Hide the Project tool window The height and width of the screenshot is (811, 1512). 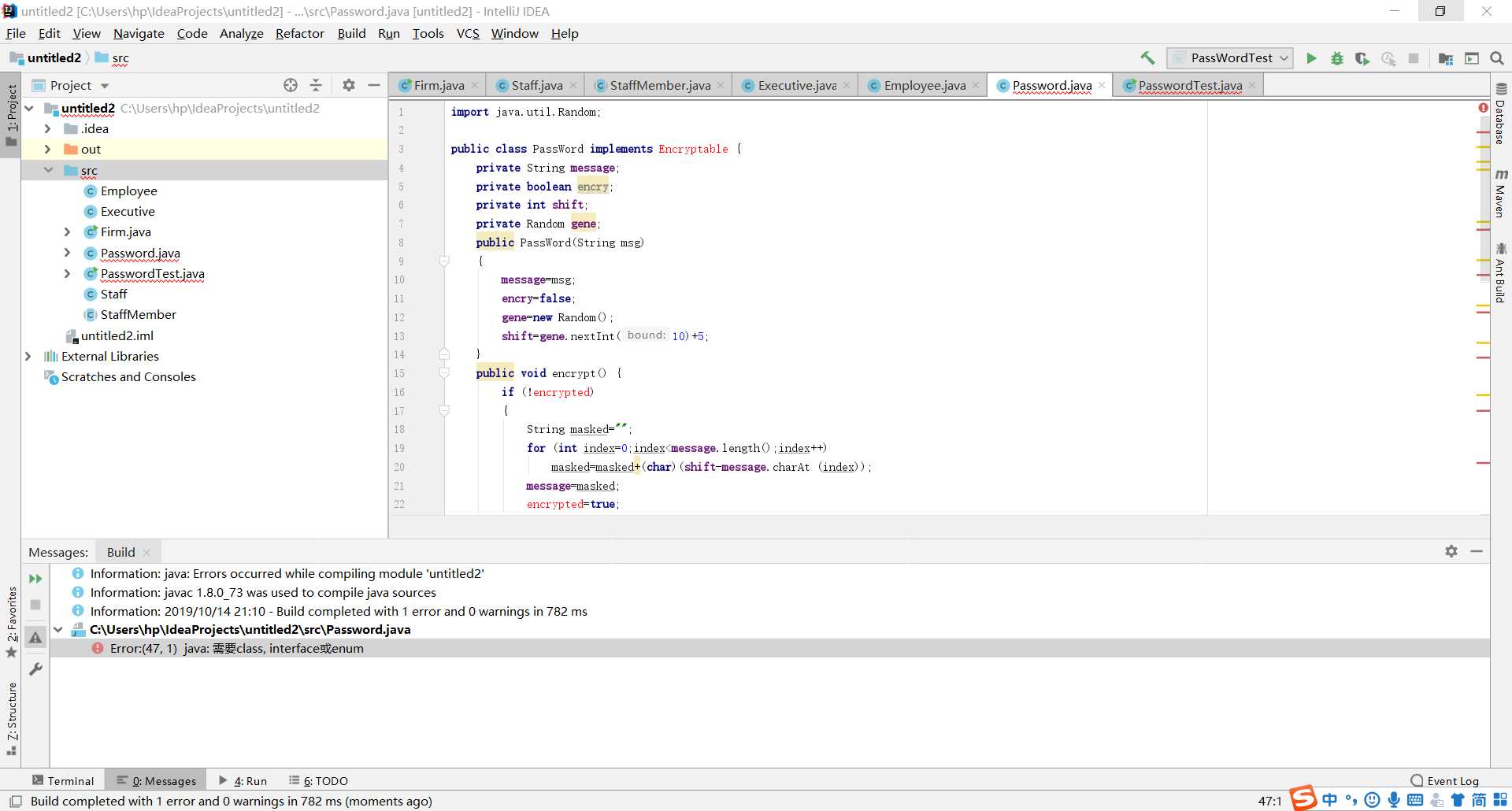click(x=374, y=85)
